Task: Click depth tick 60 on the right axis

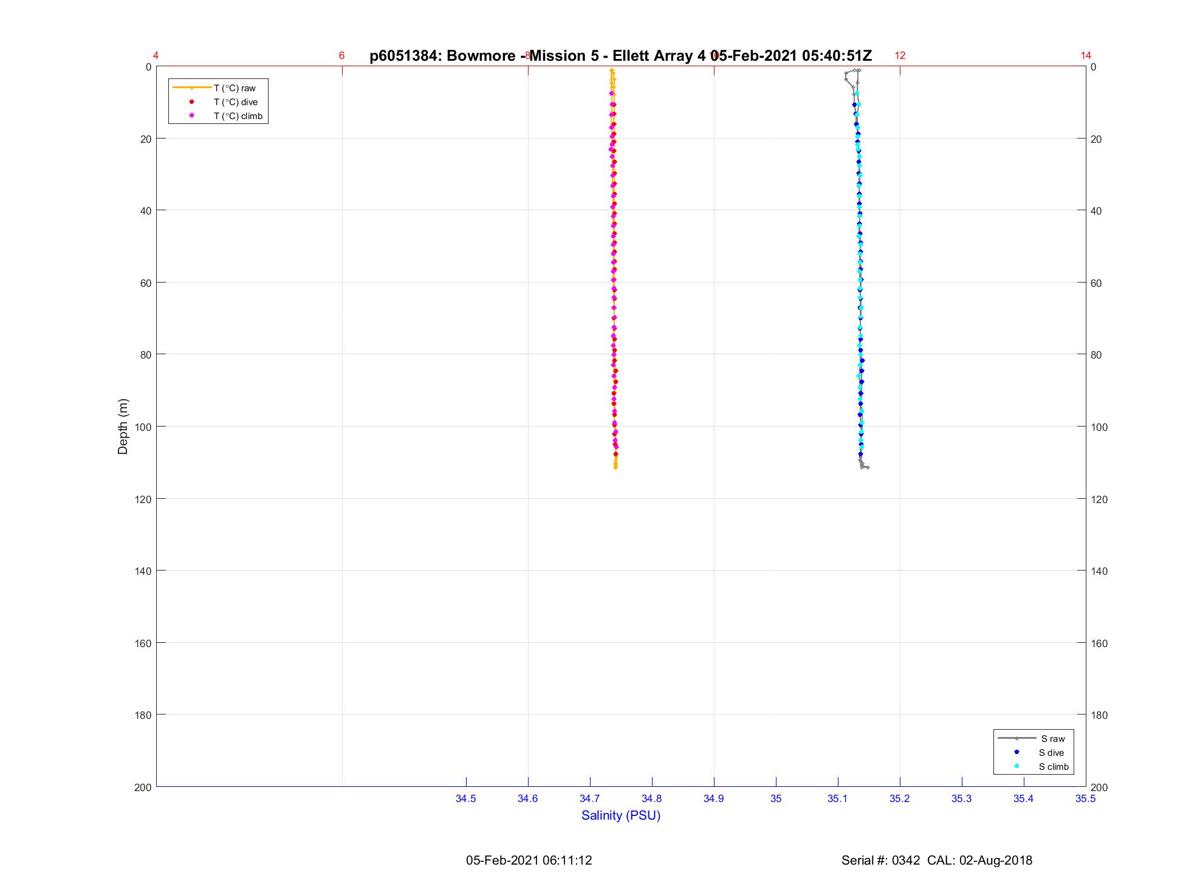Action: [x=1097, y=283]
